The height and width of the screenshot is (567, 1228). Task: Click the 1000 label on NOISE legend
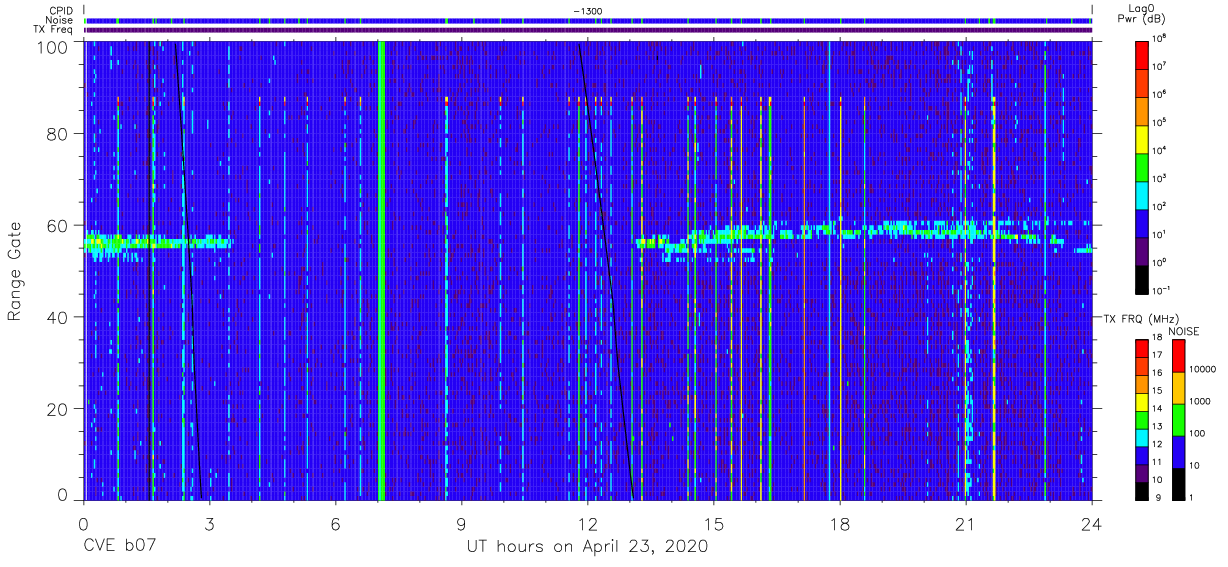pos(1199,402)
